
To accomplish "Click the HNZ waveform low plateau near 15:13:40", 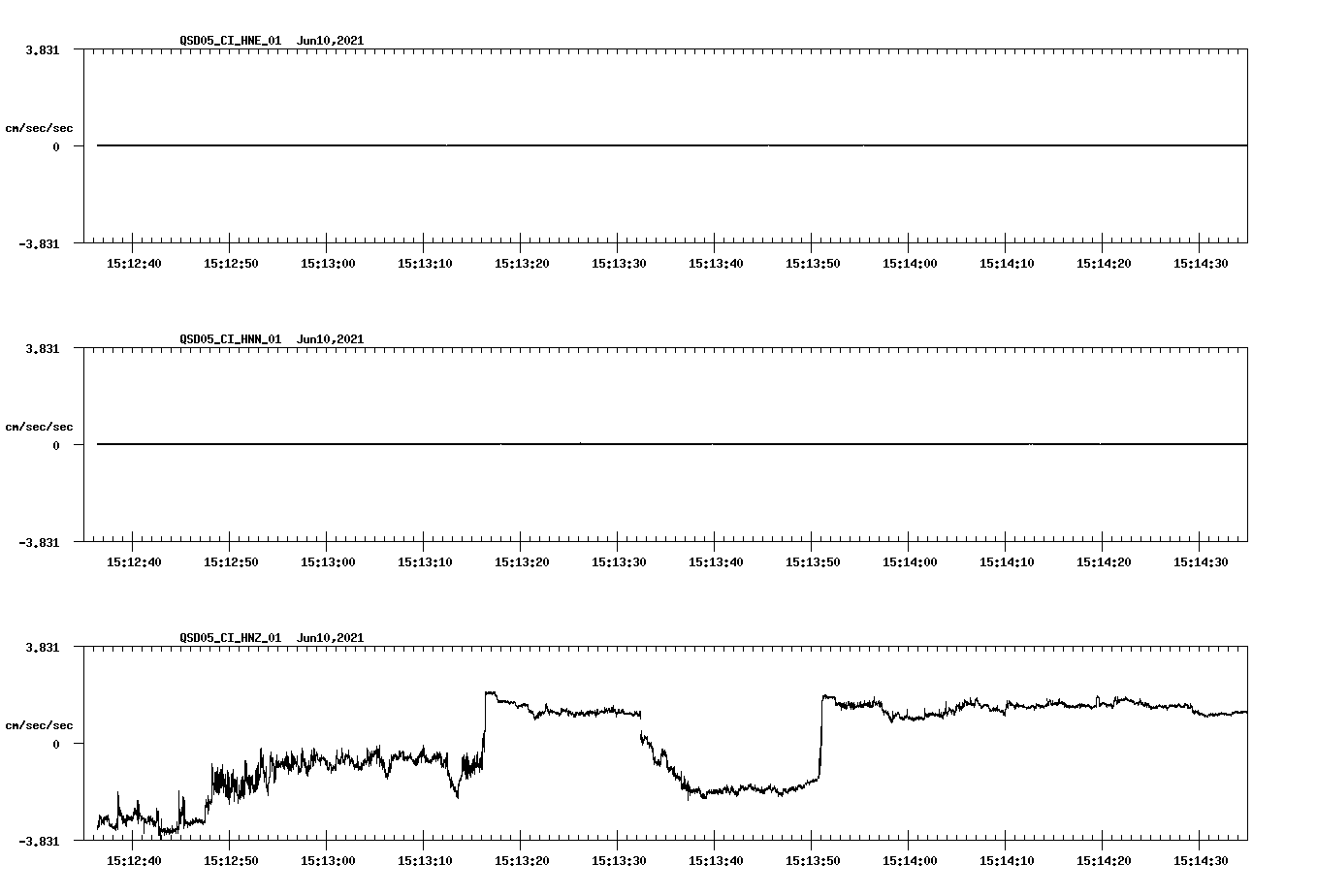I will (747, 790).
